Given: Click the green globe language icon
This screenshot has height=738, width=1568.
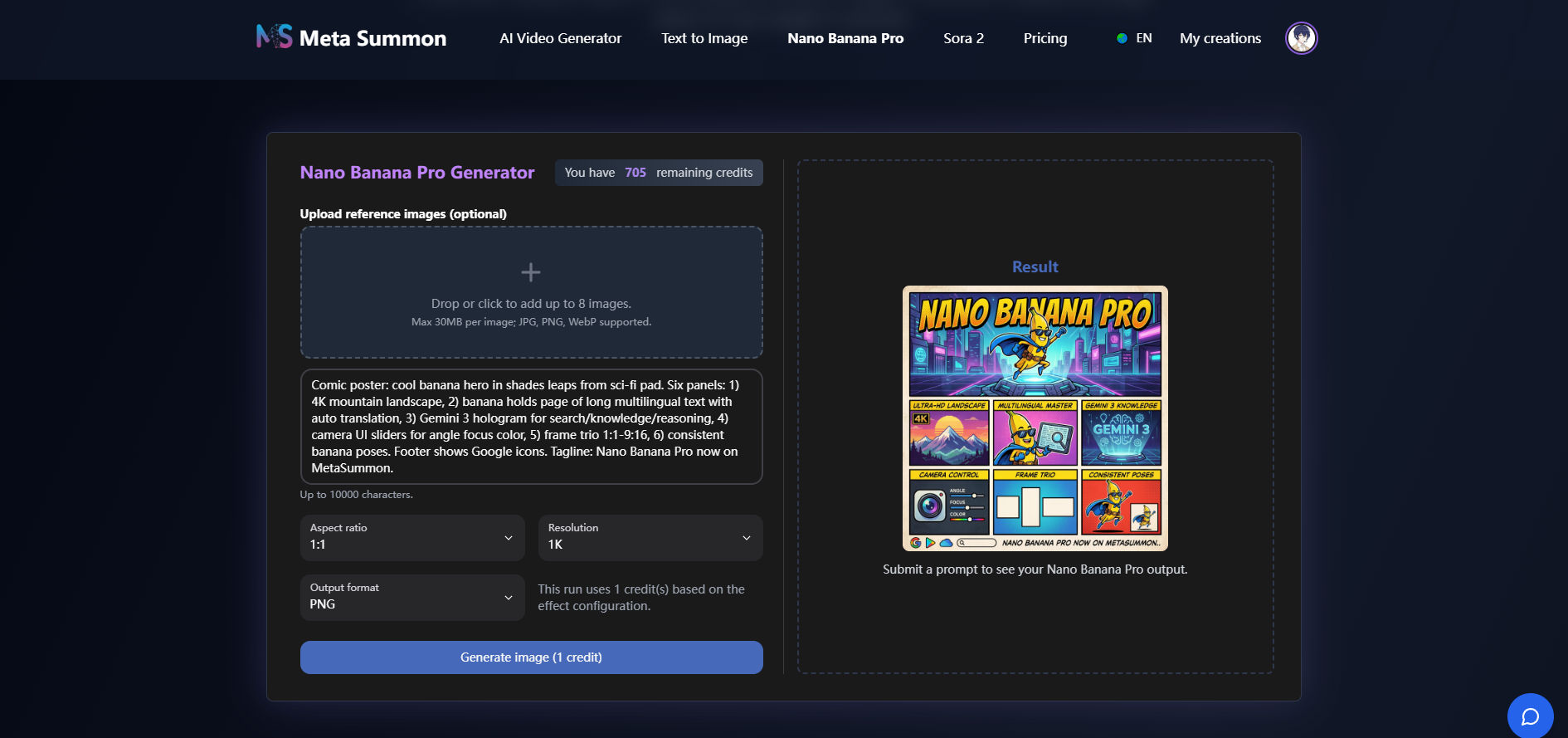Looking at the screenshot, I should pyautogui.click(x=1122, y=38).
